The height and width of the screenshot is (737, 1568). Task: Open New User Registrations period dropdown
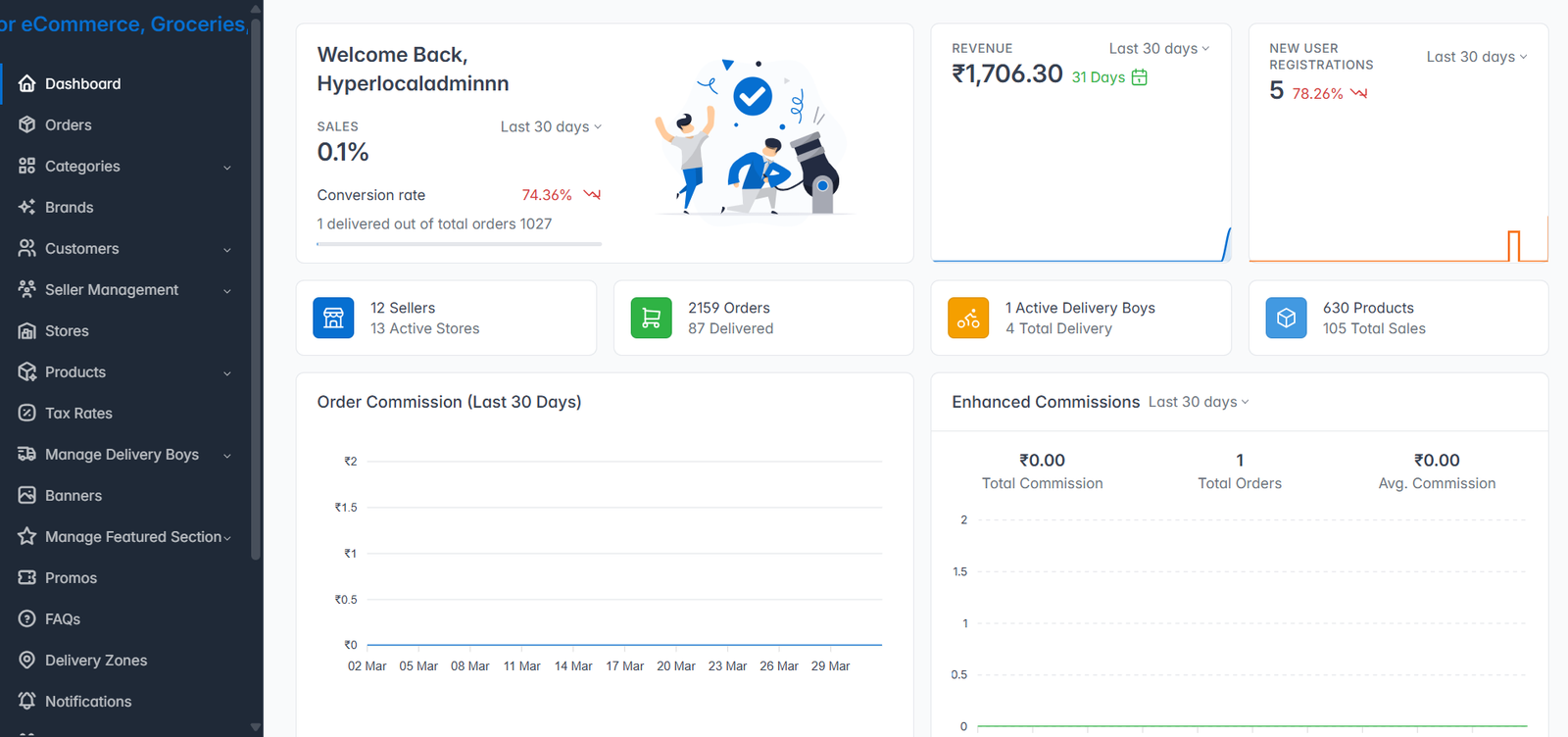pyautogui.click(x=1476, y=57)
